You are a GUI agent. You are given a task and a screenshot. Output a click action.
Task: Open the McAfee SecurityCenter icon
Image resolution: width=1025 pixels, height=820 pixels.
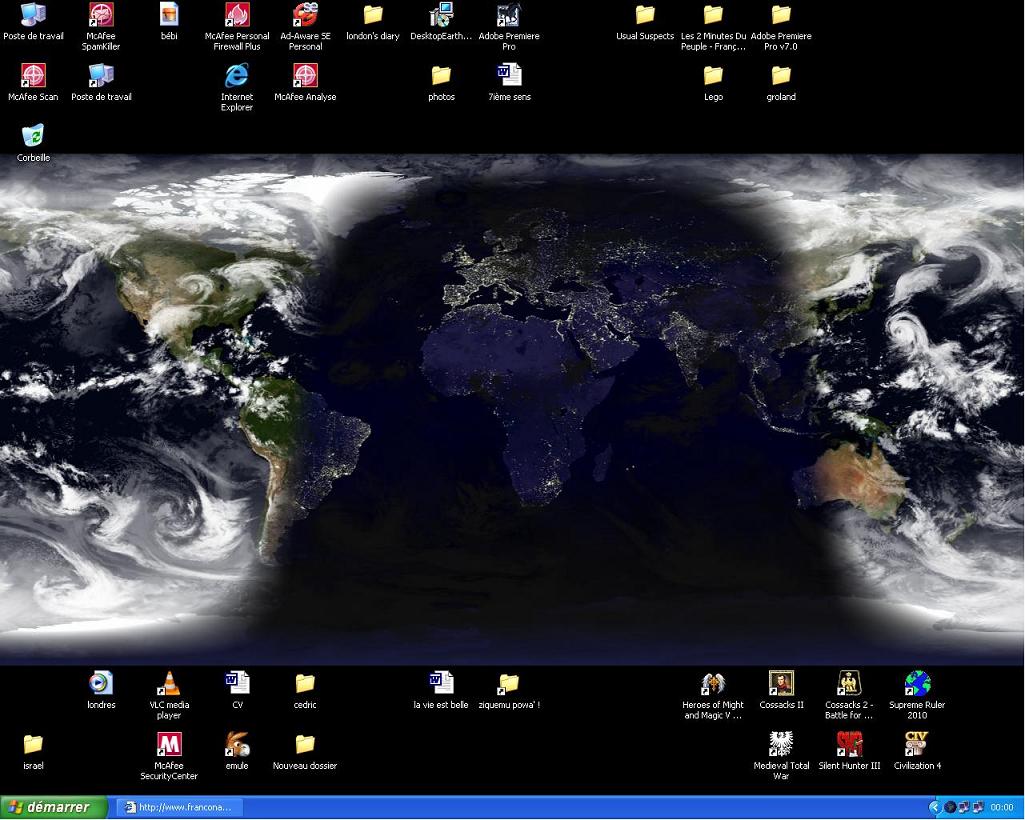169,745
